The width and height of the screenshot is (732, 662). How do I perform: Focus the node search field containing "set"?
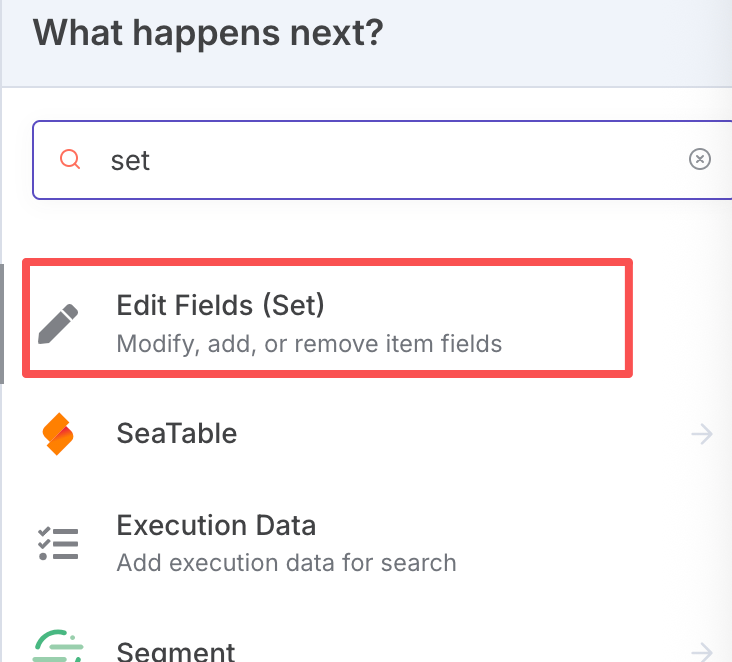click(382, 160)
